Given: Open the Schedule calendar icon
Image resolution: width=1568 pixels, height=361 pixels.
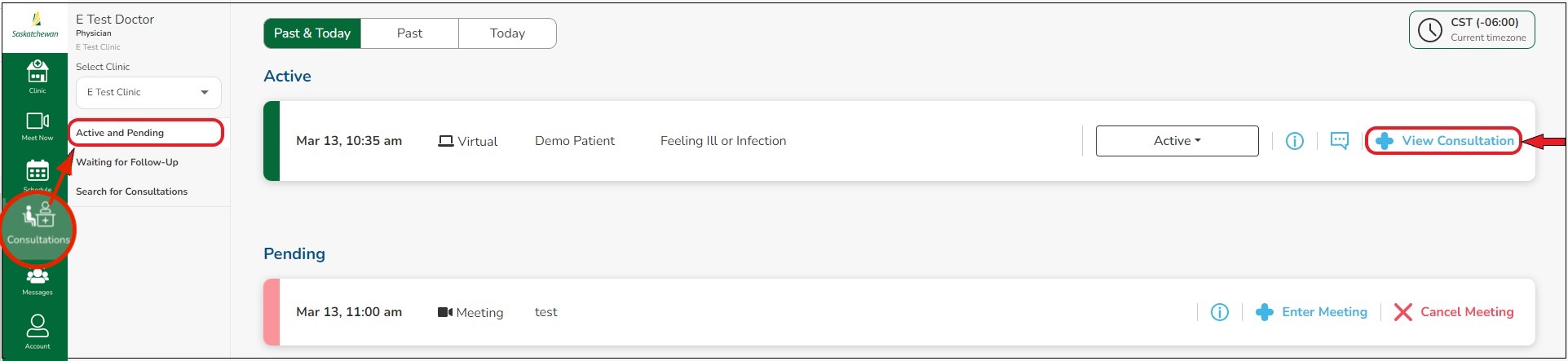Looking at the screenshot, I should click(38, 173).
